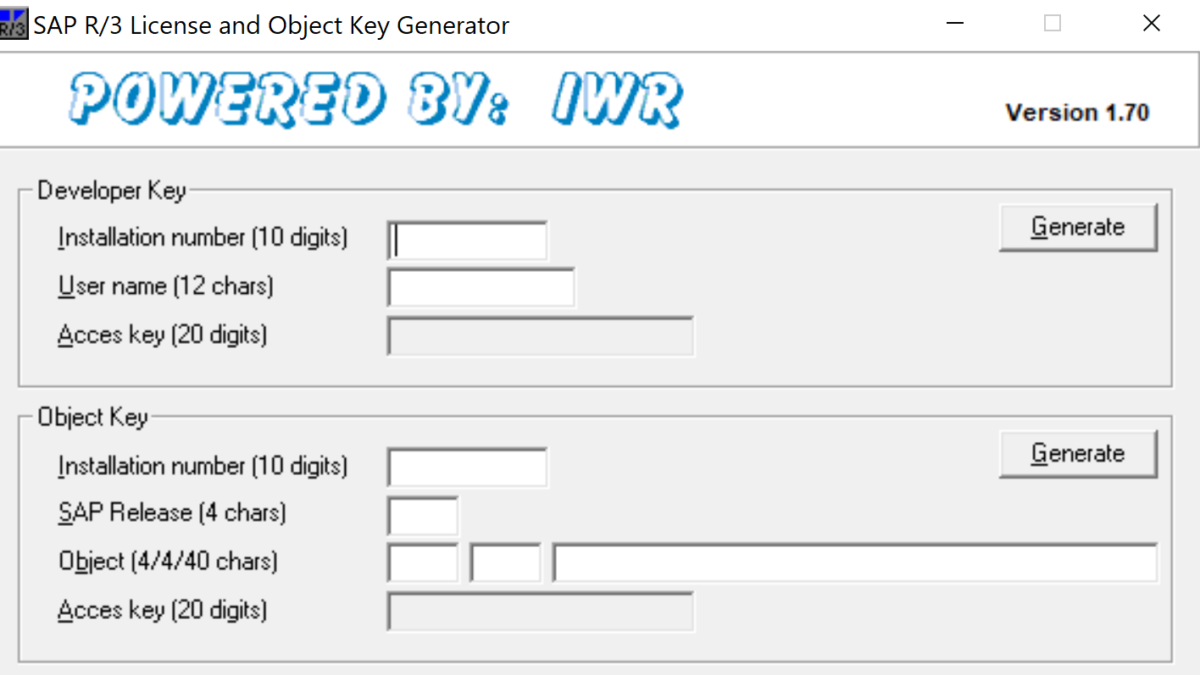Click the POWERED BY: IWR logo
1200x675 pixels.
pos(375,99)
